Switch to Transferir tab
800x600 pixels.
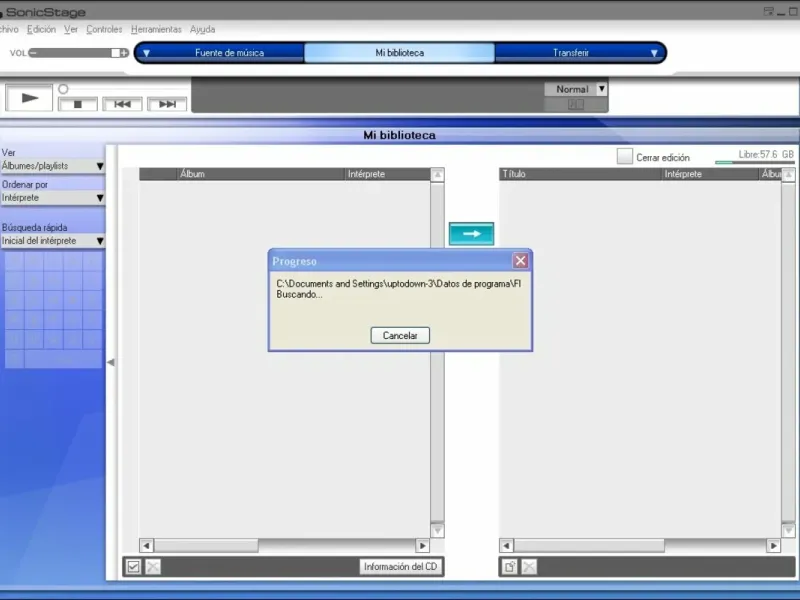point(570,53)
